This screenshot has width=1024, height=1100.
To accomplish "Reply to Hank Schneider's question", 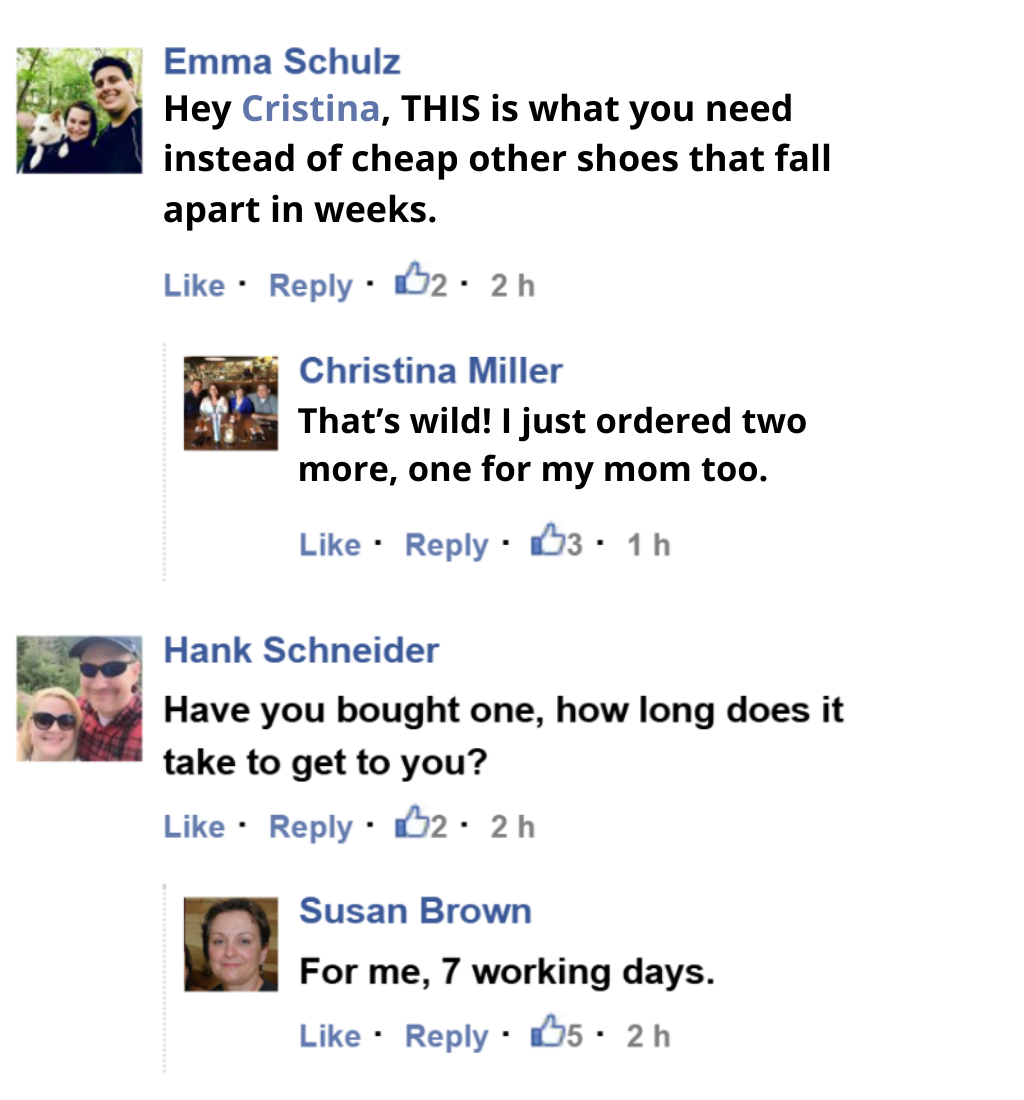I will 310,827.
